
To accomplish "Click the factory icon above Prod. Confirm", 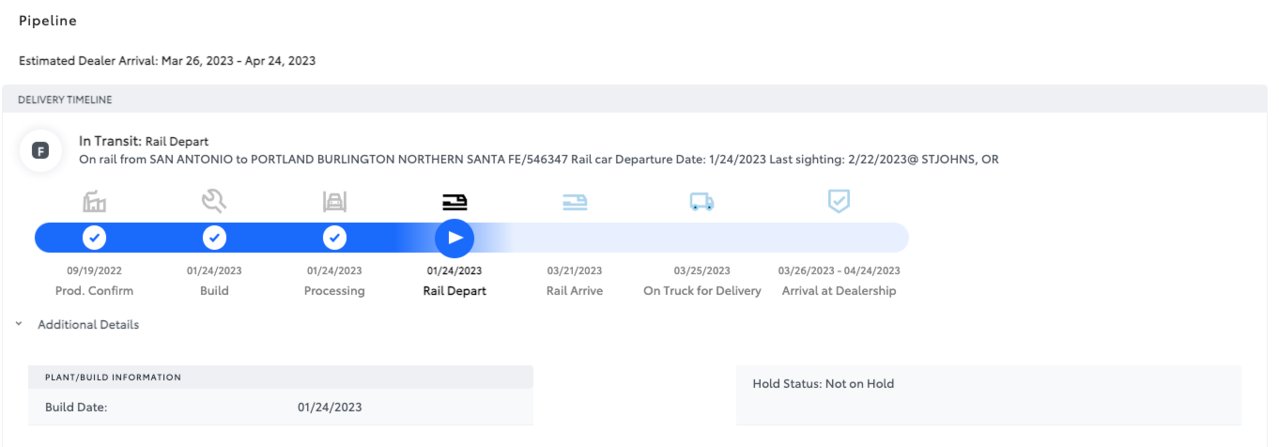I will click(x=94, y=202).
